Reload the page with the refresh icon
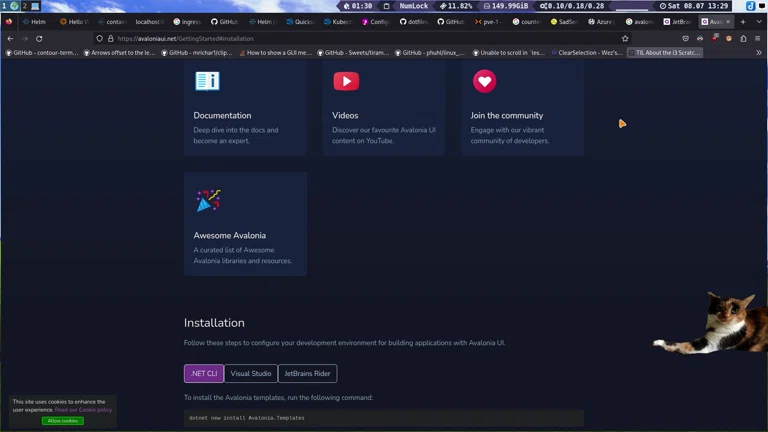The height and width of the screenshot is (432, 768). [39, 38]
